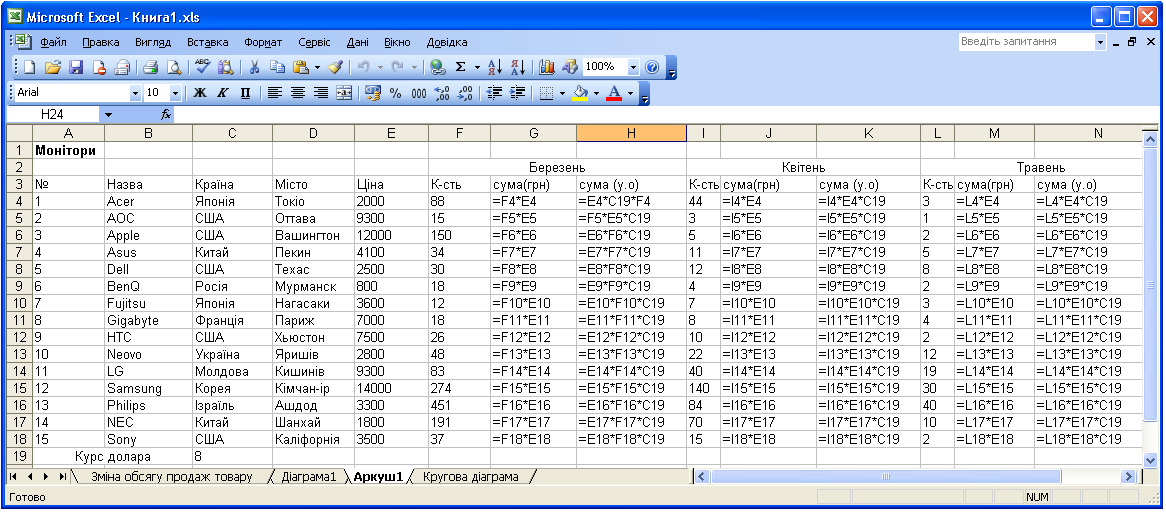
Task: Increase decimal places
Action: 442,93
